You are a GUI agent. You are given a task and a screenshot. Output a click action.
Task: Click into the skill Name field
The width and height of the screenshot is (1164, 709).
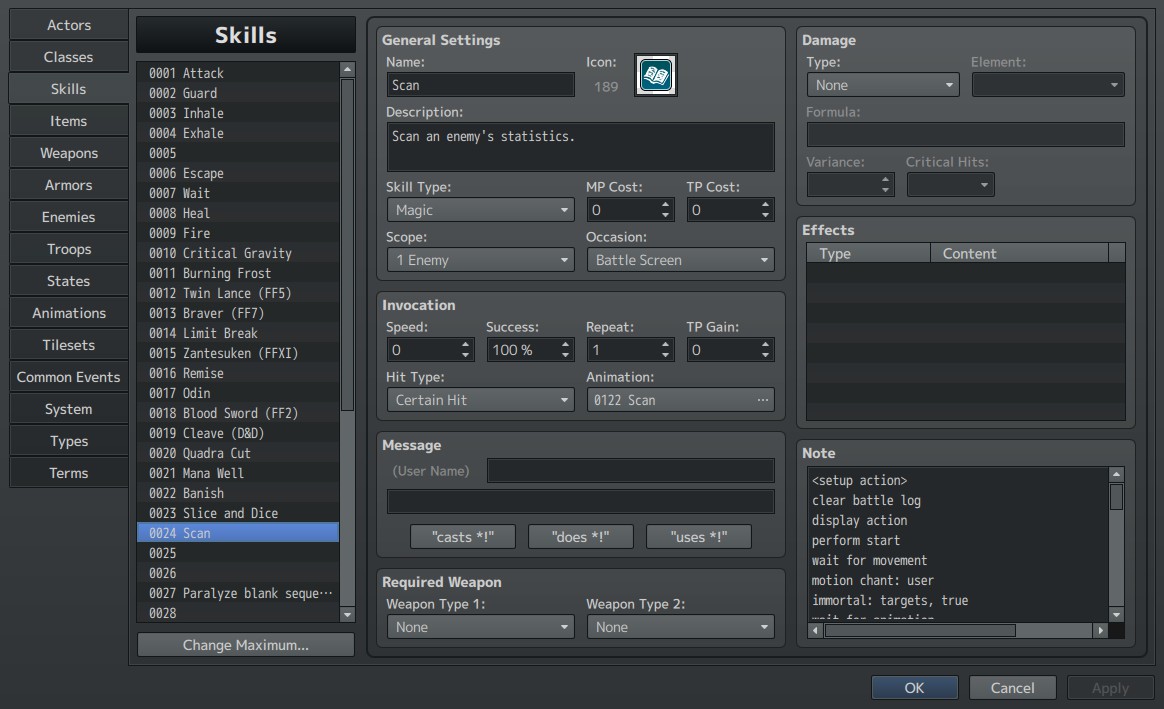[x=480, y=85]
